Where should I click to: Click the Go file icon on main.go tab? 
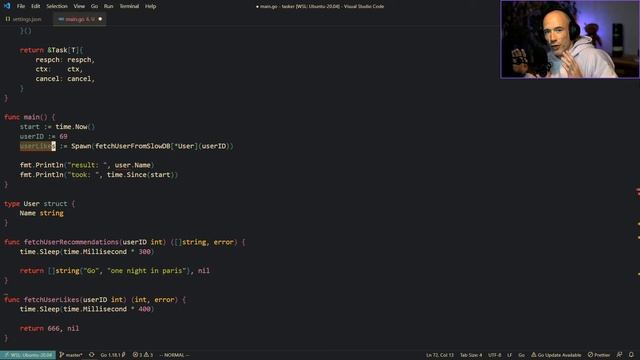click(x=61, y=19)
